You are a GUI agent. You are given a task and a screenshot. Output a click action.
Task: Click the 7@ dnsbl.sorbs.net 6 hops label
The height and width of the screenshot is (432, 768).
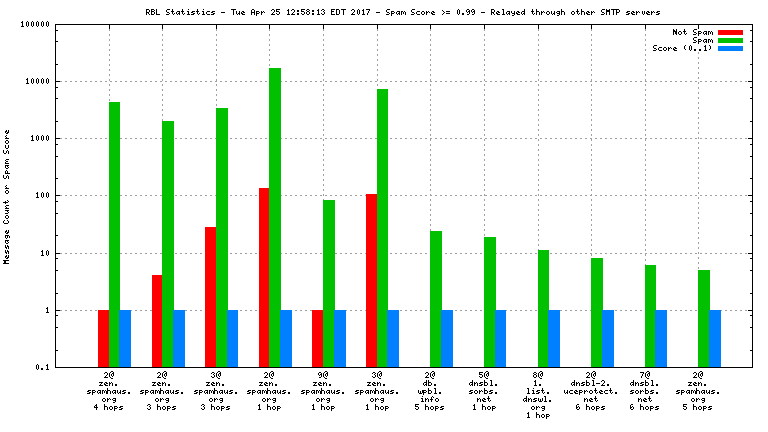pyautogui.click(x=645, y=391)
